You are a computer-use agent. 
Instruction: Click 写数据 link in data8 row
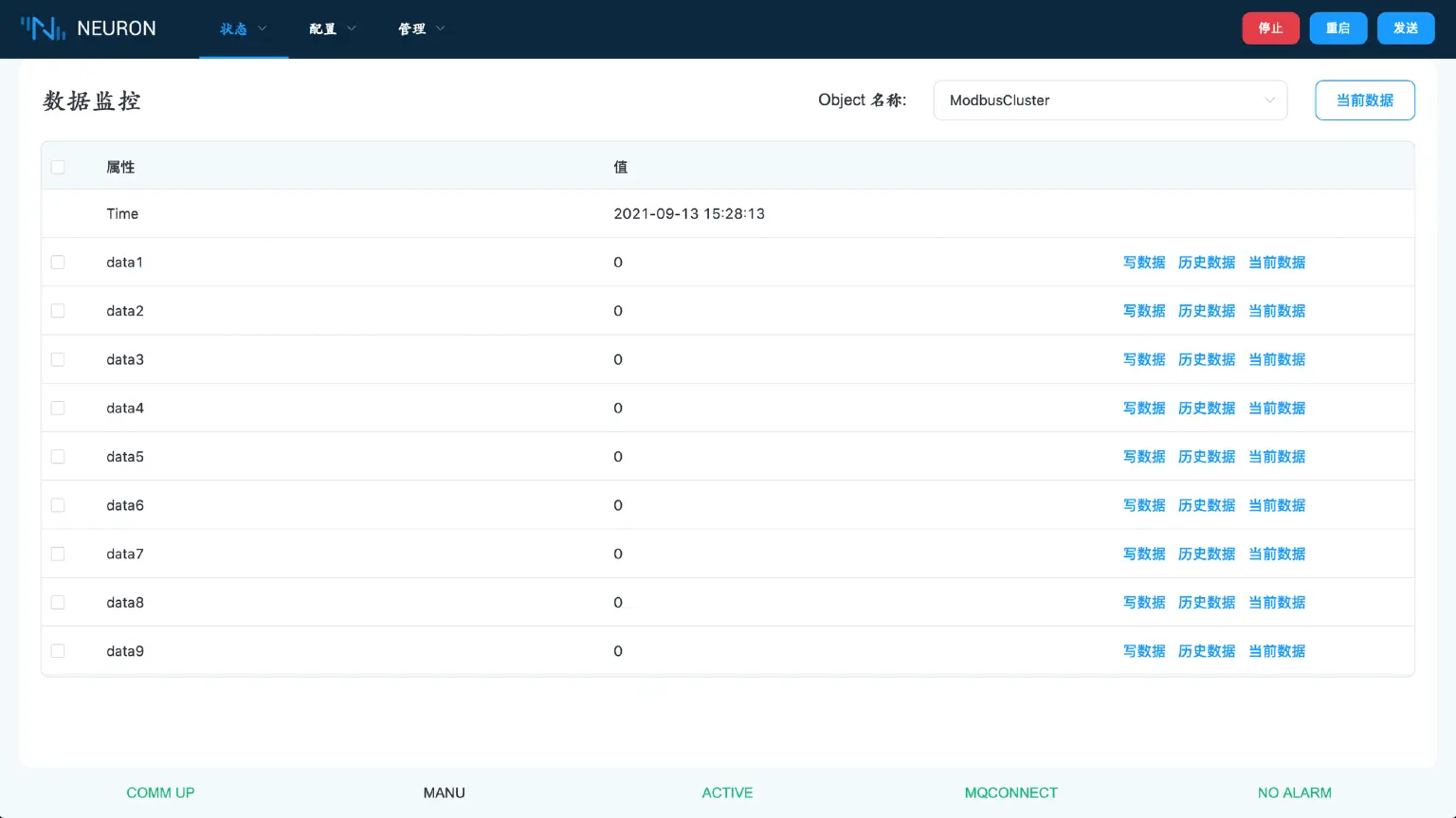point(1144,603)
